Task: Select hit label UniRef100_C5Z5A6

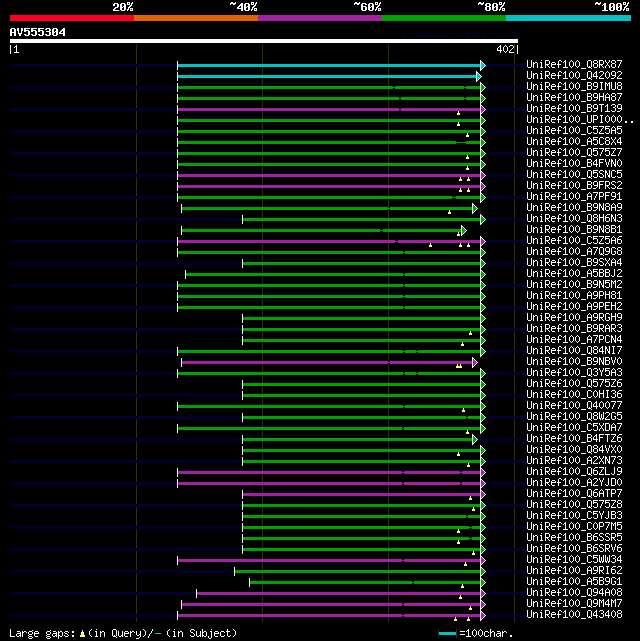Action: (x=574, y=241)
